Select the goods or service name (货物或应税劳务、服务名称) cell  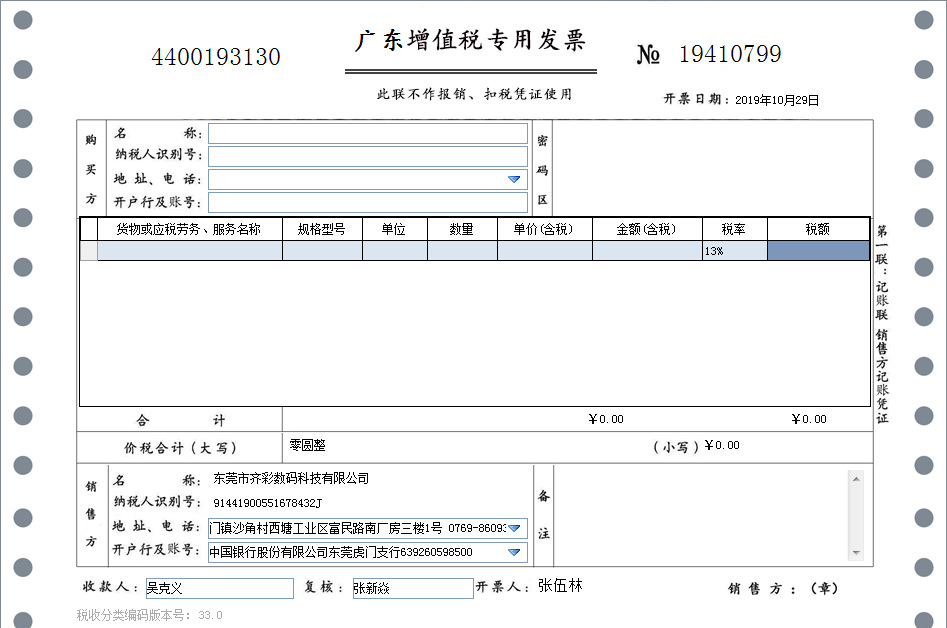click(190, 251)
